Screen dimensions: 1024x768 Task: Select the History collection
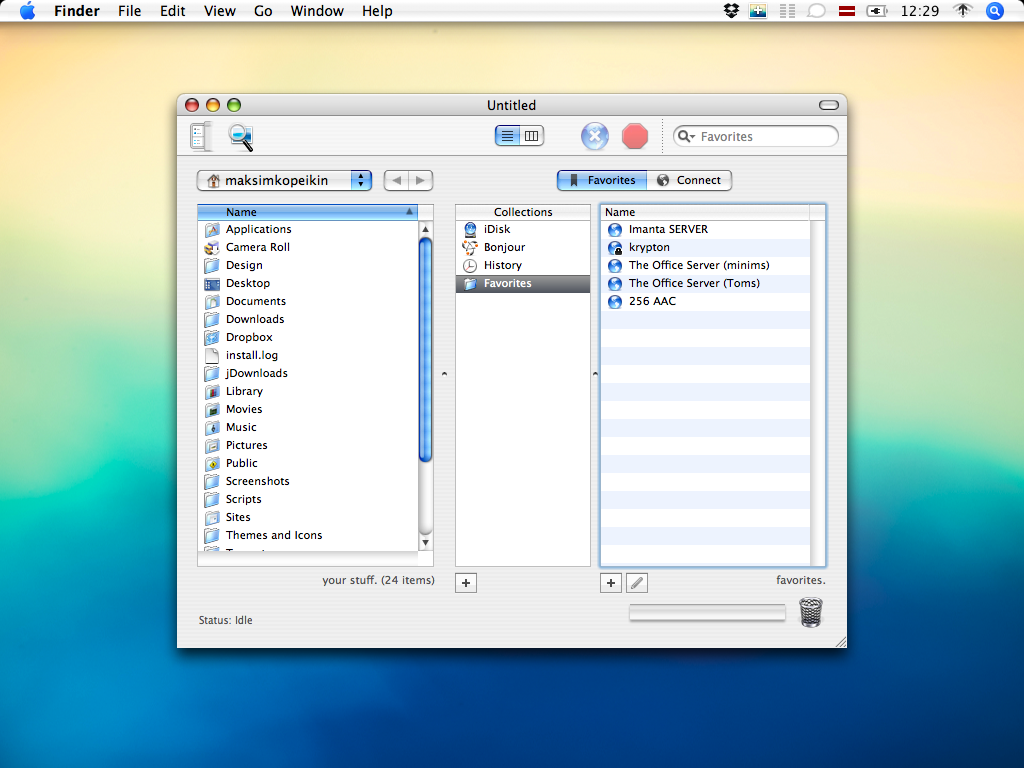(x=522, y=266)
